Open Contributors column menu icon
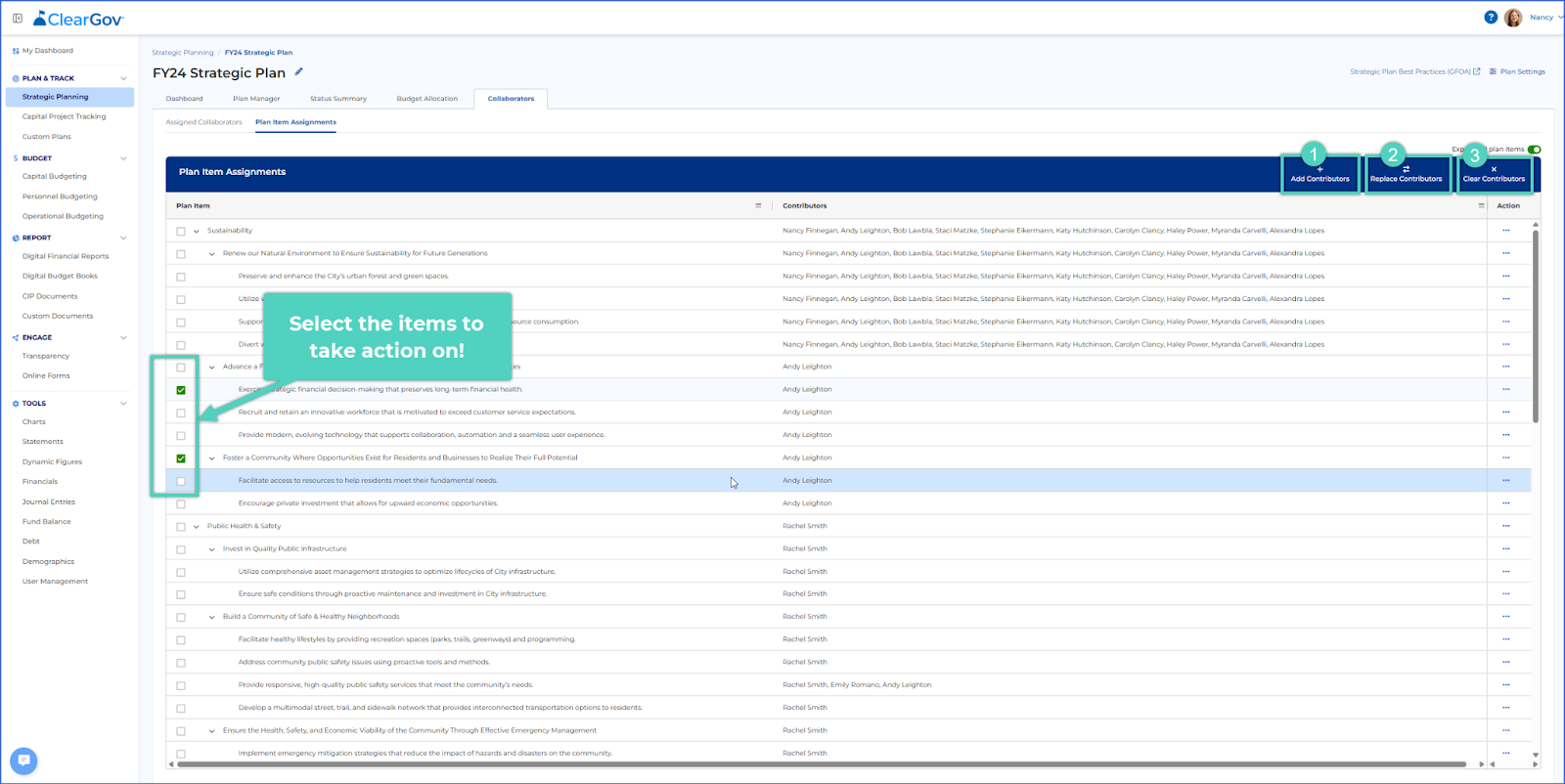 [1481, 205]
